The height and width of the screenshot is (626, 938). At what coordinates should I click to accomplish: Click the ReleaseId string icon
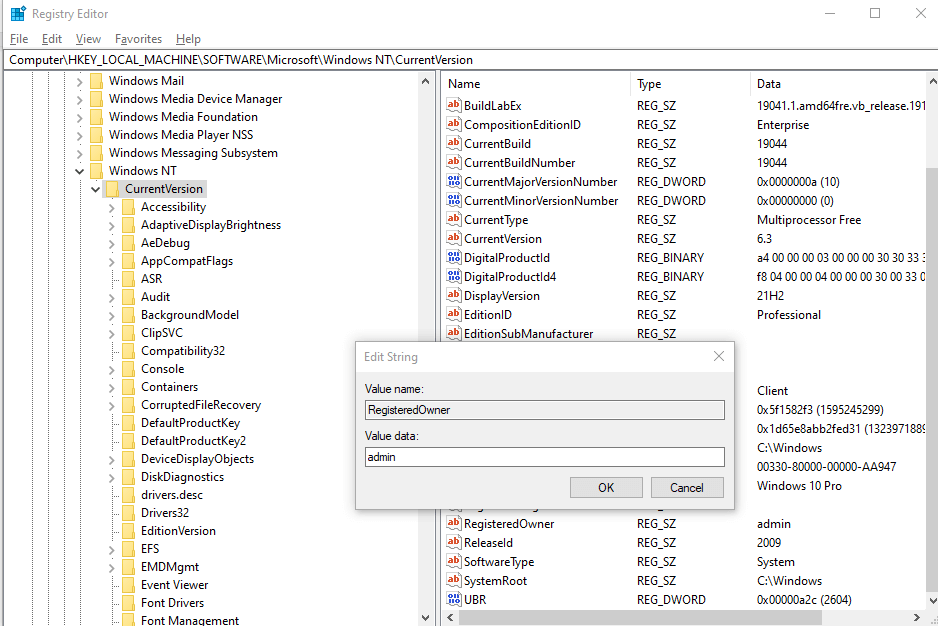pyautogui.click(x=454, y=542)
